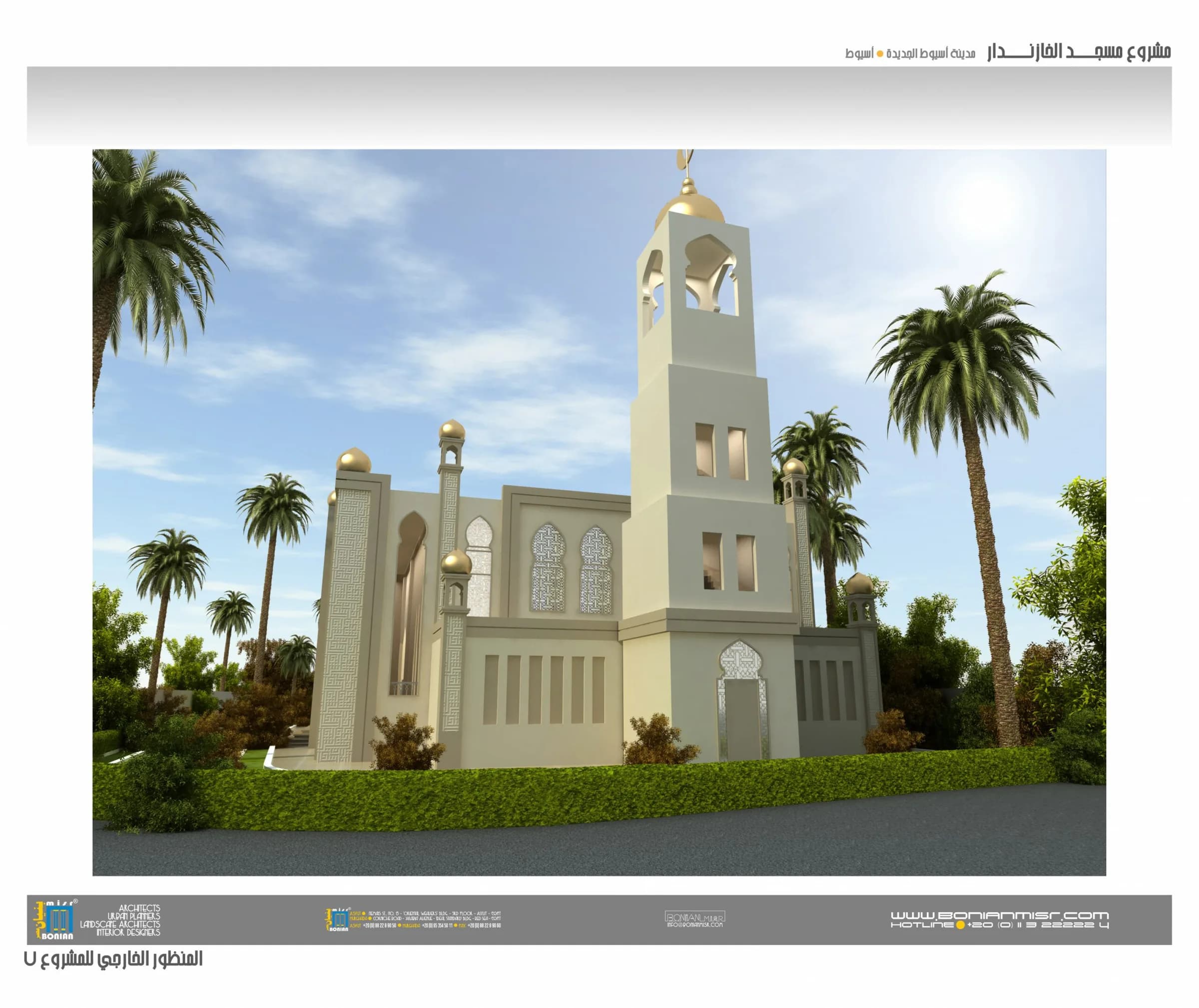
Task: Click the large Bonian Misr logo in footer
Action: pyautogui.click(x=55, y=920)
